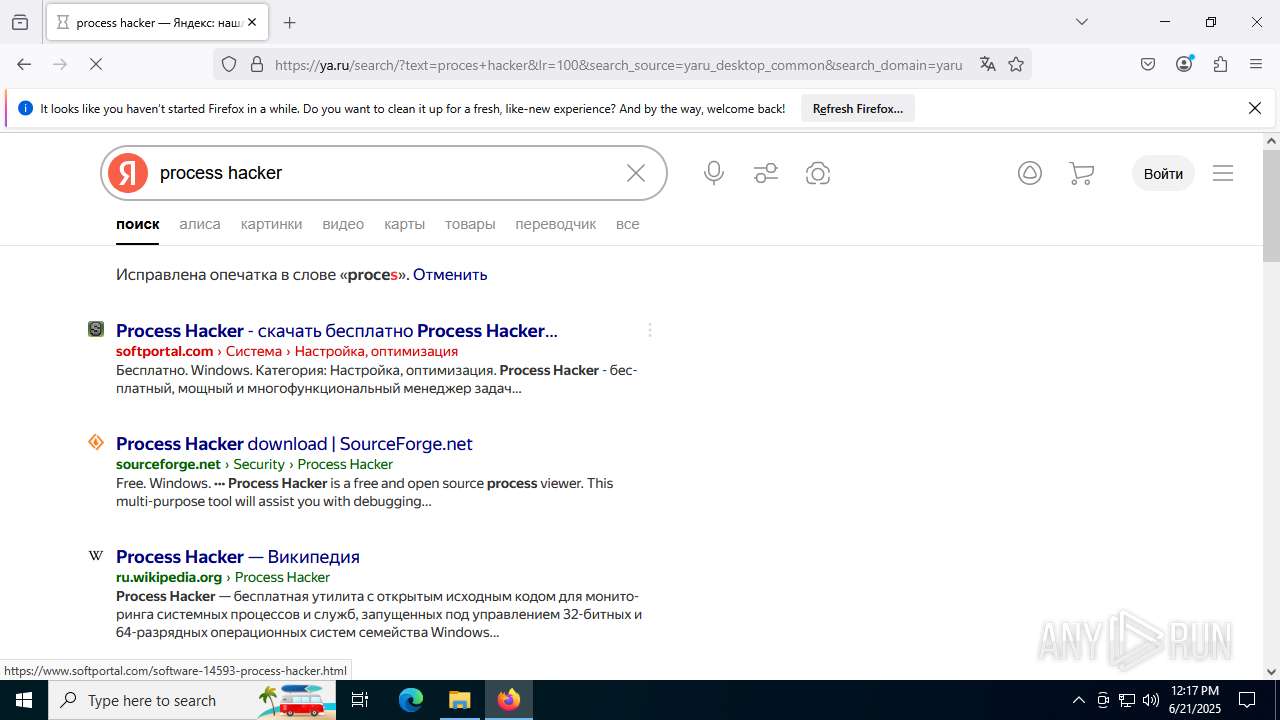This screenshot has width=1280, height=720.
Task: Click Отменить typo correction link
Action: (x=450, y=274)
